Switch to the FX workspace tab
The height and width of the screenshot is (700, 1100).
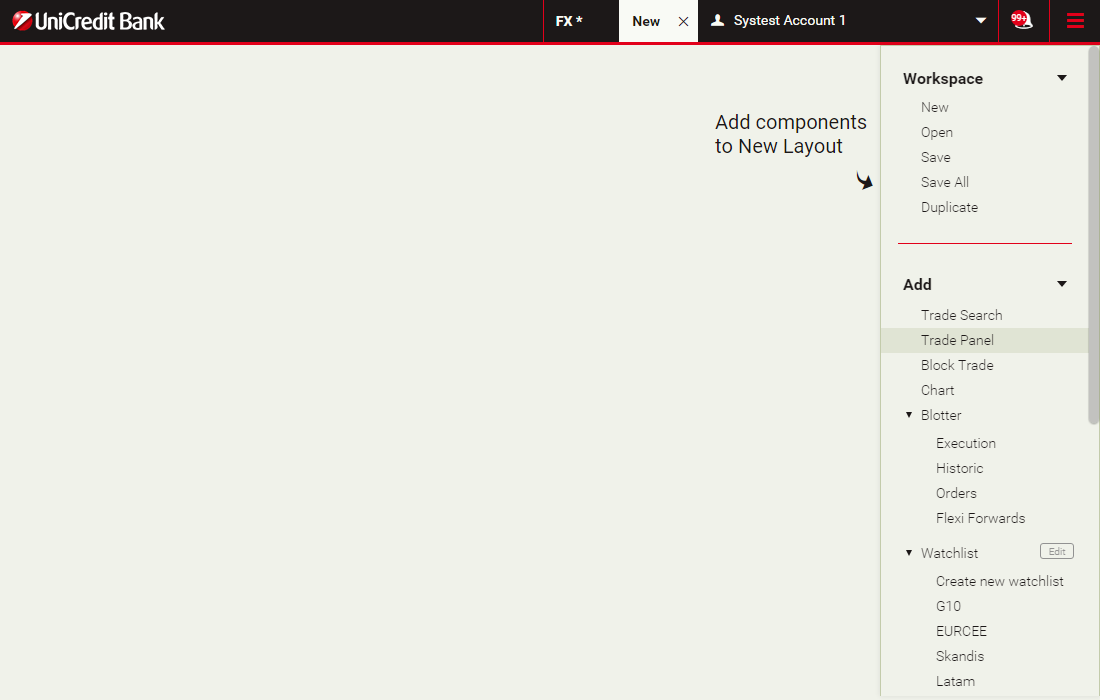pyautogui.click(x=569, y=21)
